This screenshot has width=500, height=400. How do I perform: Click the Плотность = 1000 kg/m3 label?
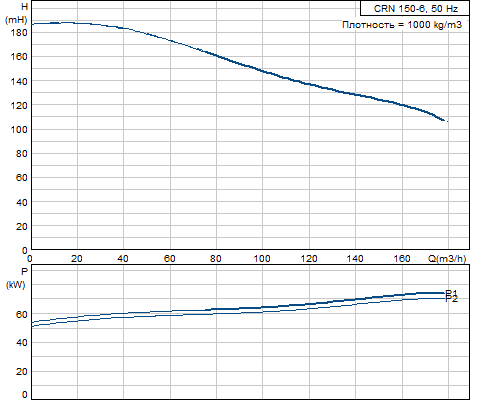tap(402, 25)
